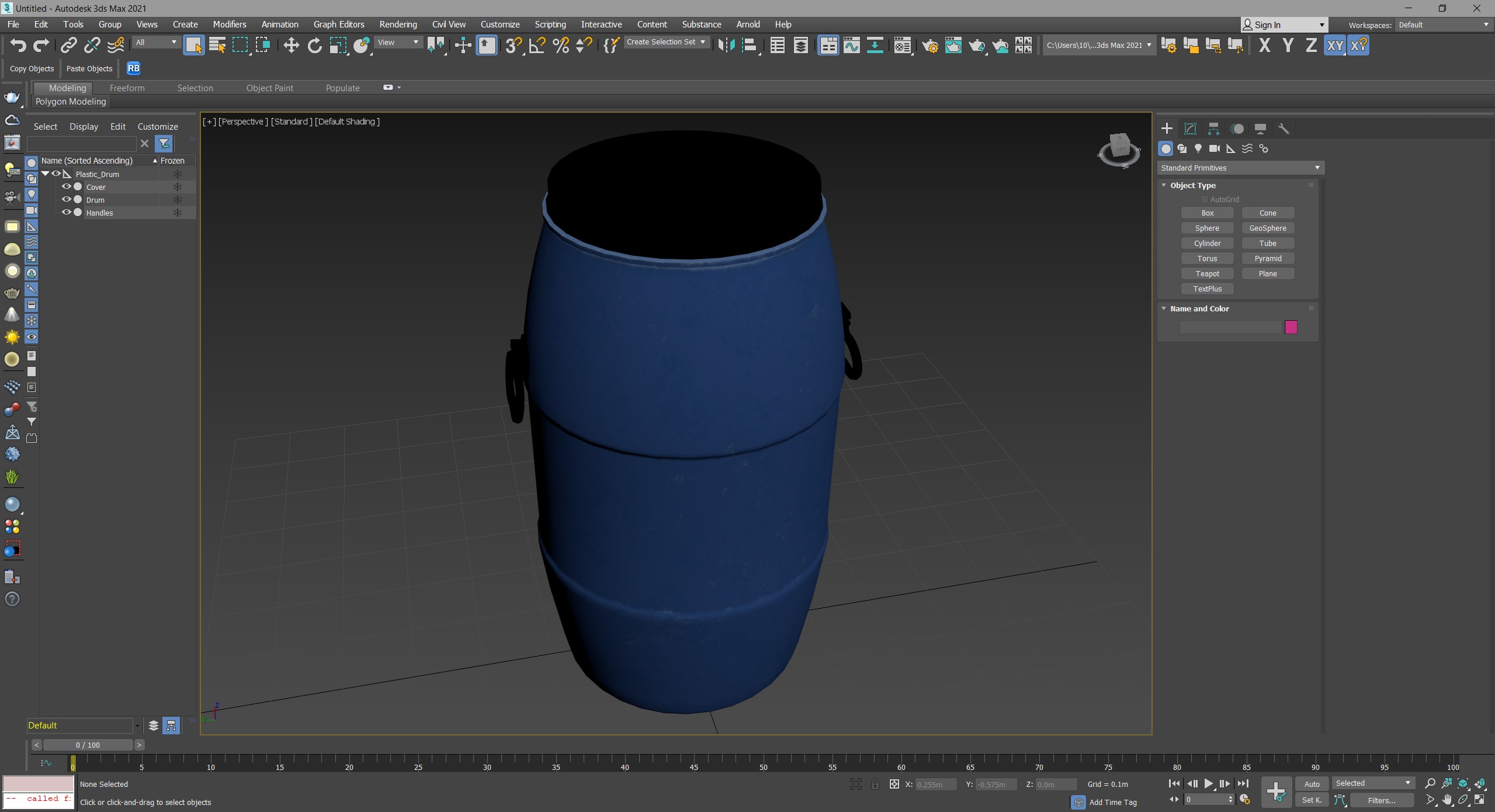1495x812 pixels.
Task: Open the Select by Name list
Action: pos(217,46)
